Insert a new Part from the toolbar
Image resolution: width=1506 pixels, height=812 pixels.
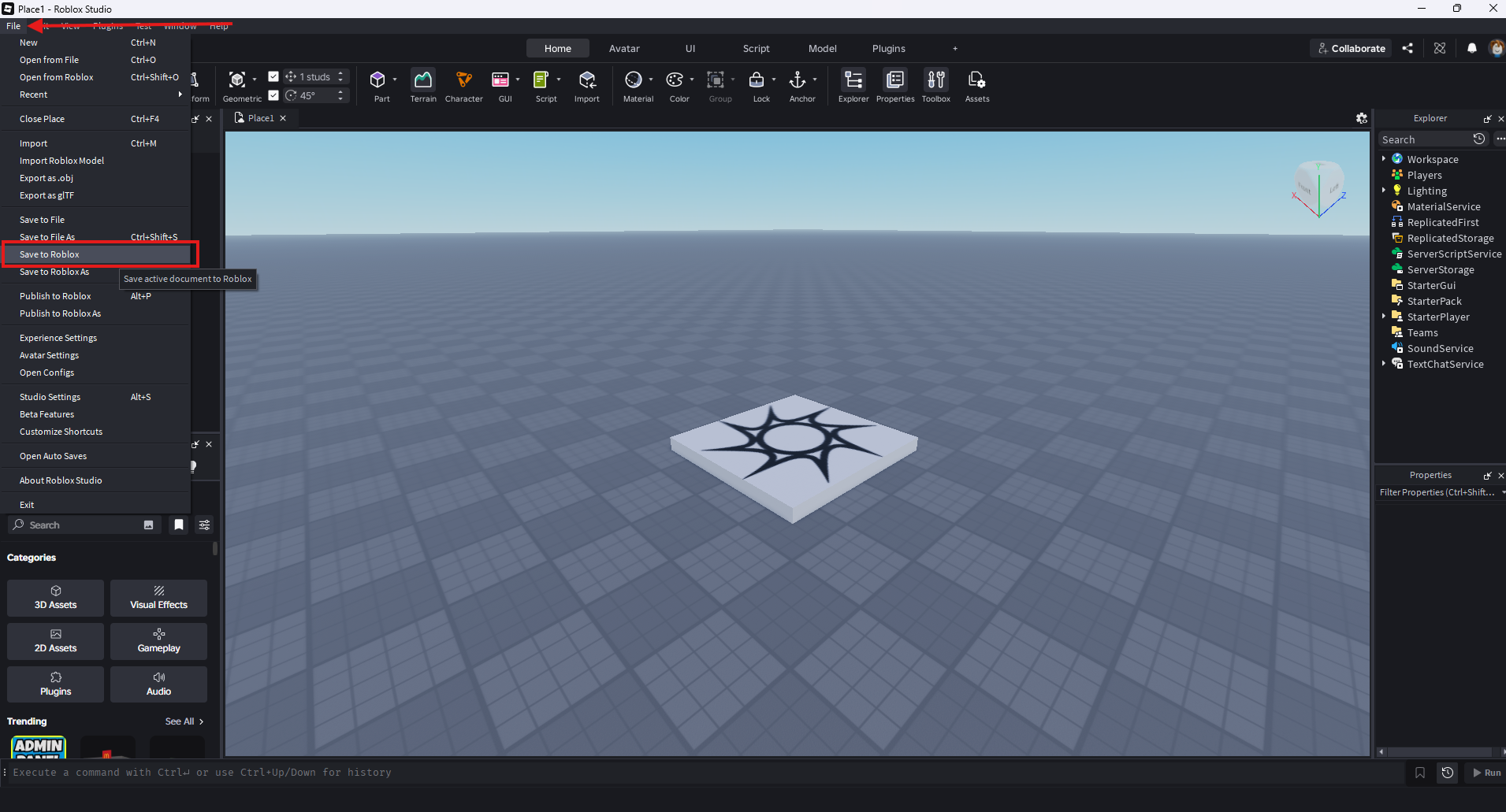(377, 80)
